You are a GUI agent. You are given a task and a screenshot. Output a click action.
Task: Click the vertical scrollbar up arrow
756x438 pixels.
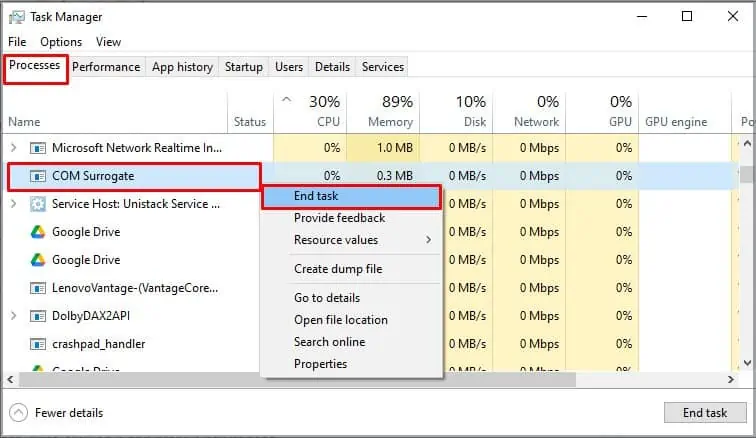(747, 143)
